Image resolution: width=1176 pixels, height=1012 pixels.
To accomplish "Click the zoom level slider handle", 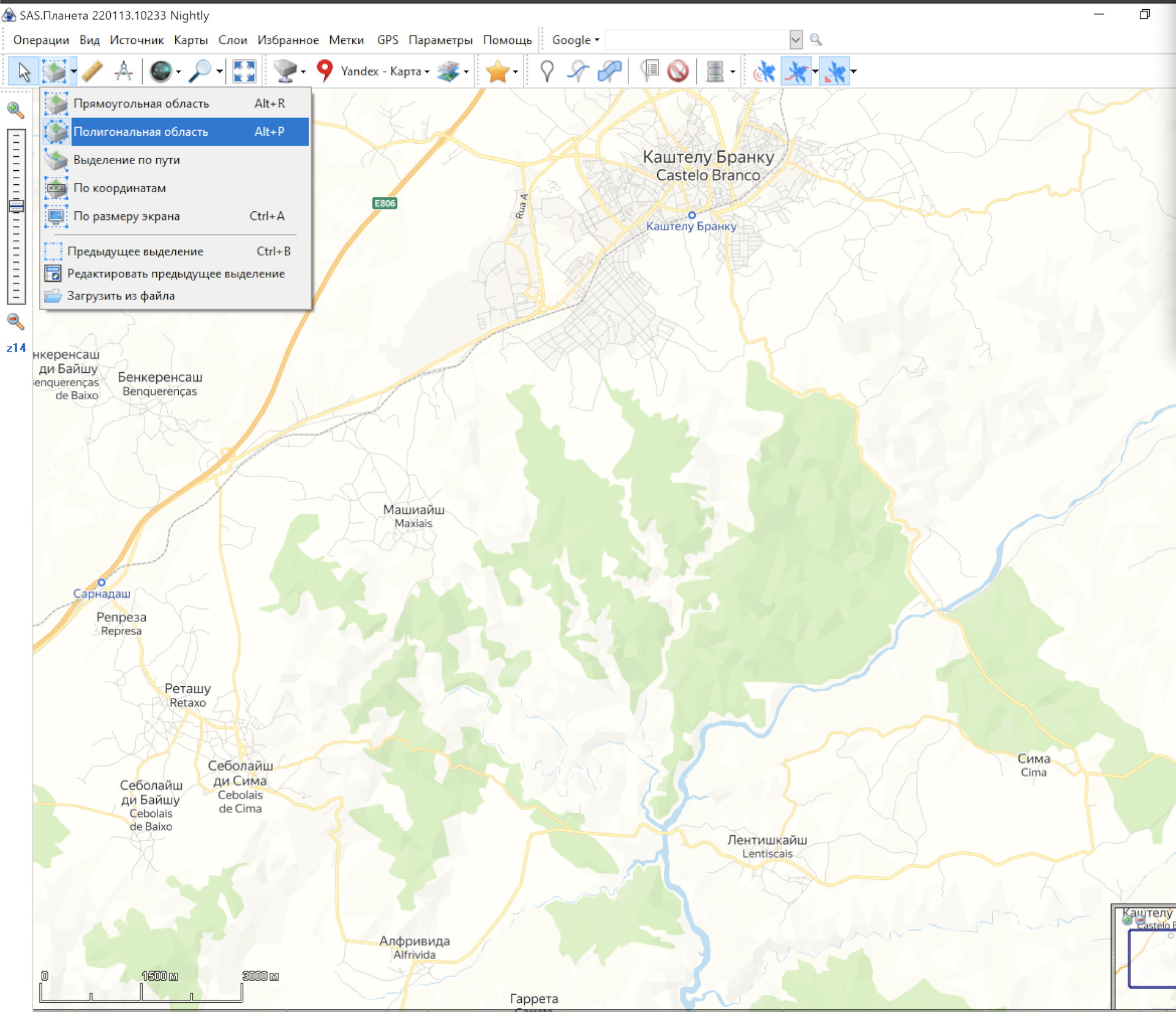I will tap(17, 206).
